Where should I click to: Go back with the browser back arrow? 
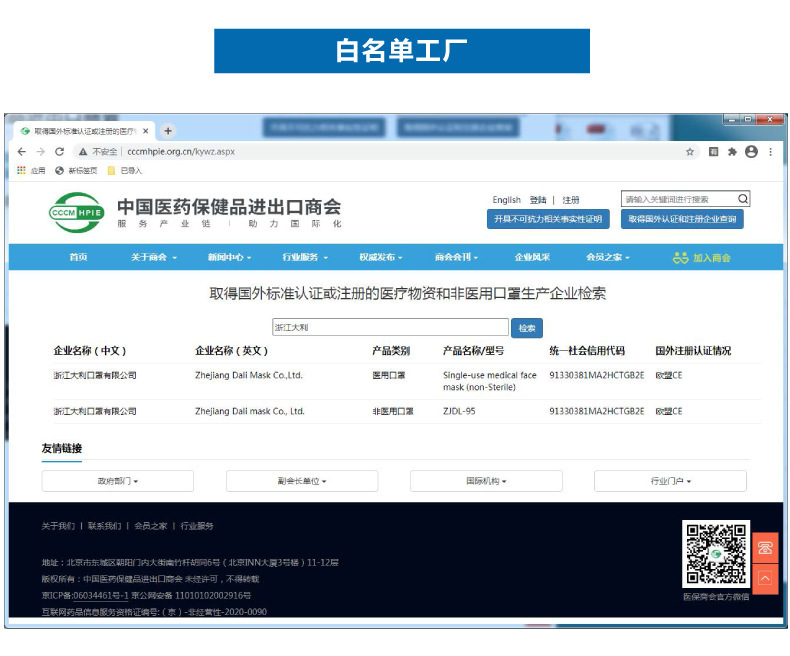tap(22, 152)
